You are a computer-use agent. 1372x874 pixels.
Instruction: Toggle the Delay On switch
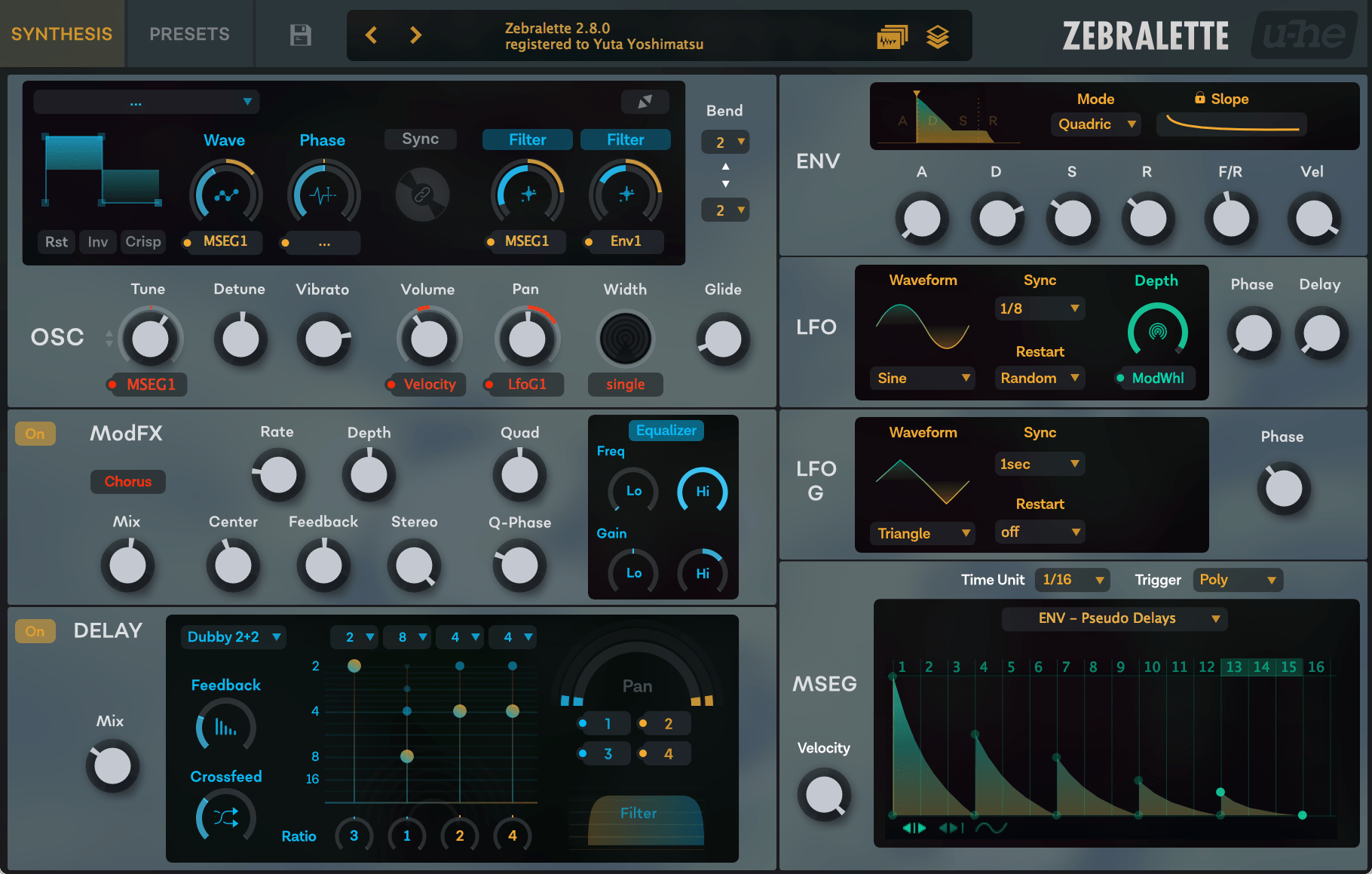pos(35,631)
